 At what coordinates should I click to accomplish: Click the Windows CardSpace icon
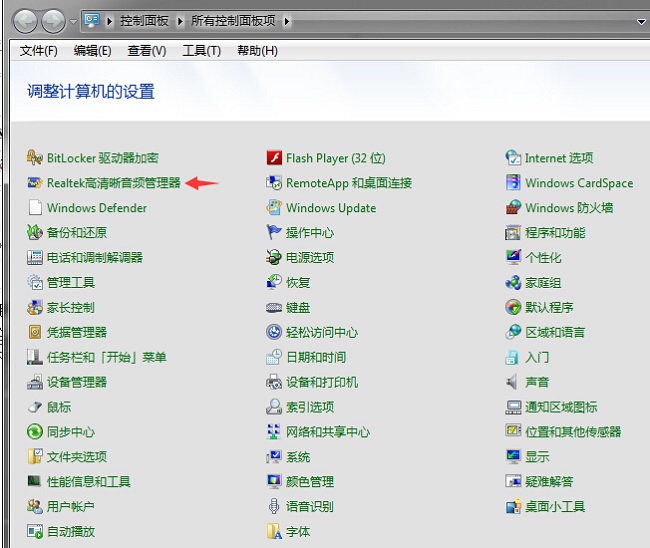[513, 183]
